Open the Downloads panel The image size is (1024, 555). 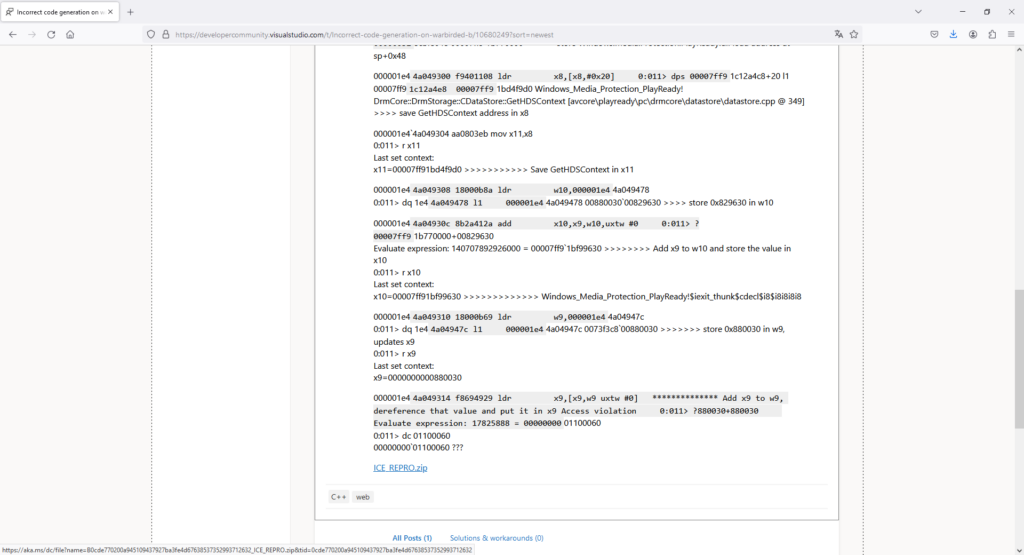953,34
